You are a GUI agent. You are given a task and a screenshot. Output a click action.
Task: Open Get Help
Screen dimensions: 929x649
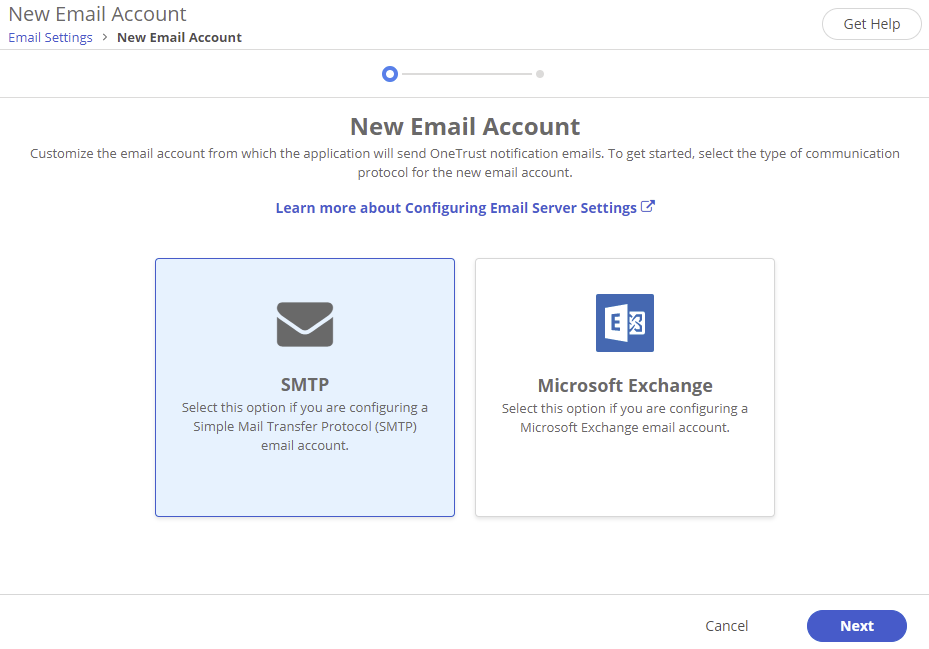[x=871, y=23]
